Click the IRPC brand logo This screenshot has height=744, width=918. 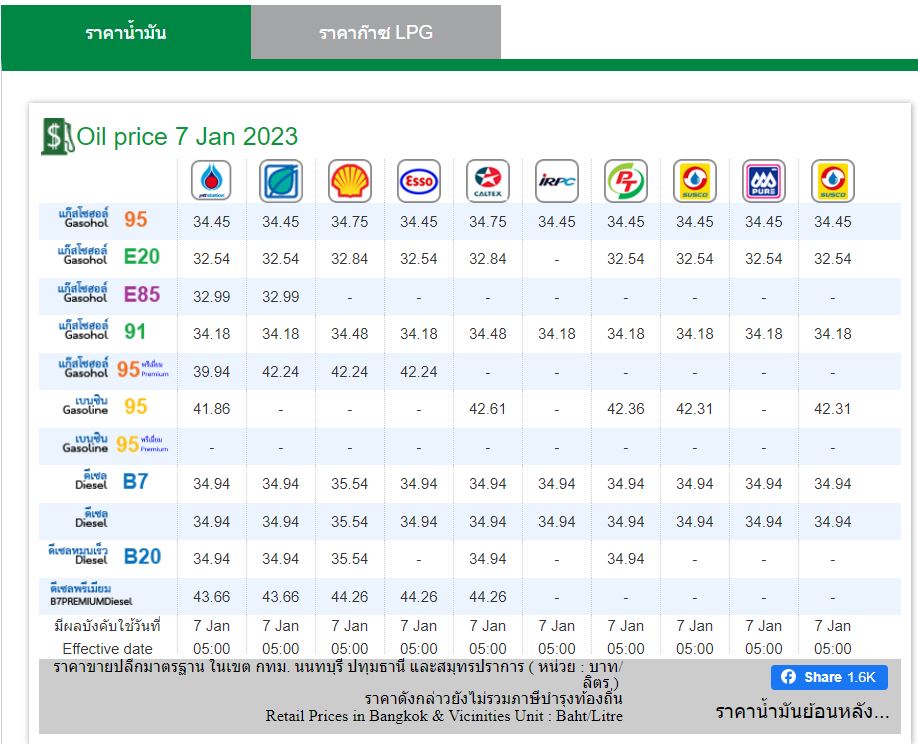click(x=557, y=181)
